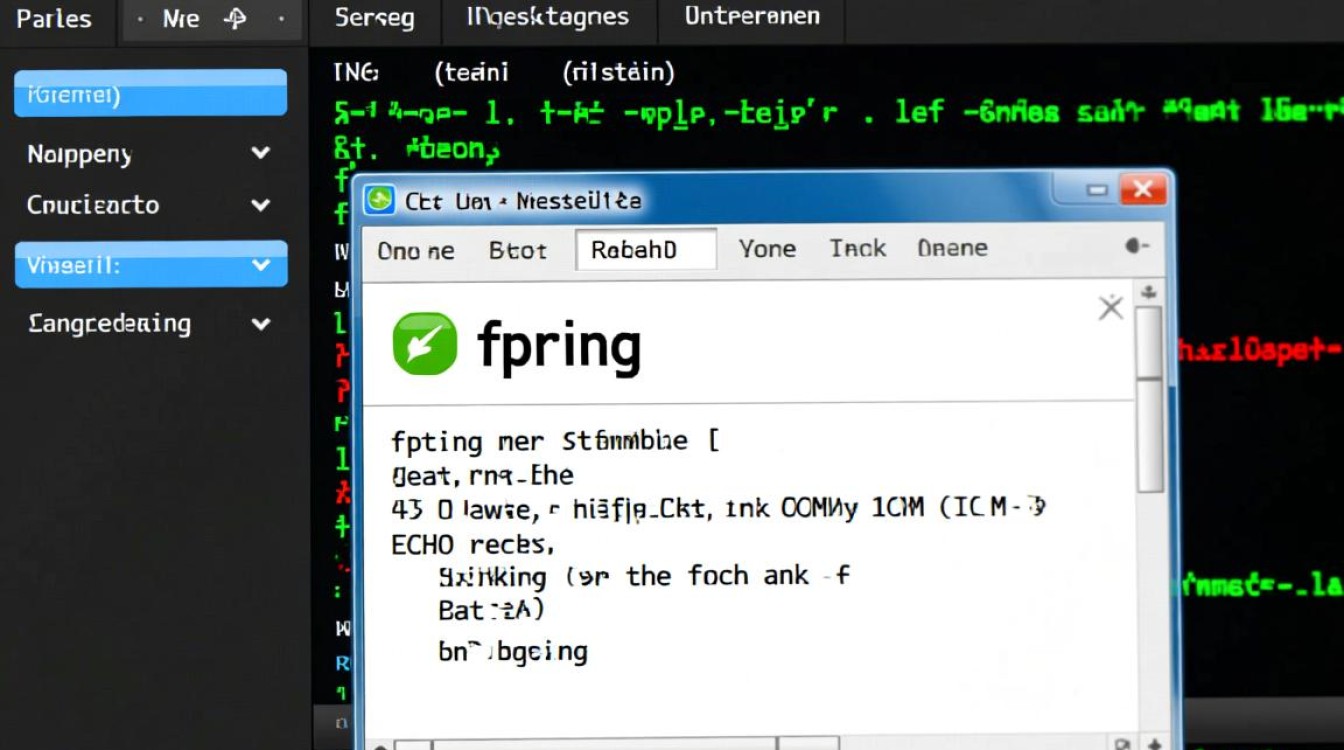
Task: Close the dialog with red X button
Action: point(1141,189)
